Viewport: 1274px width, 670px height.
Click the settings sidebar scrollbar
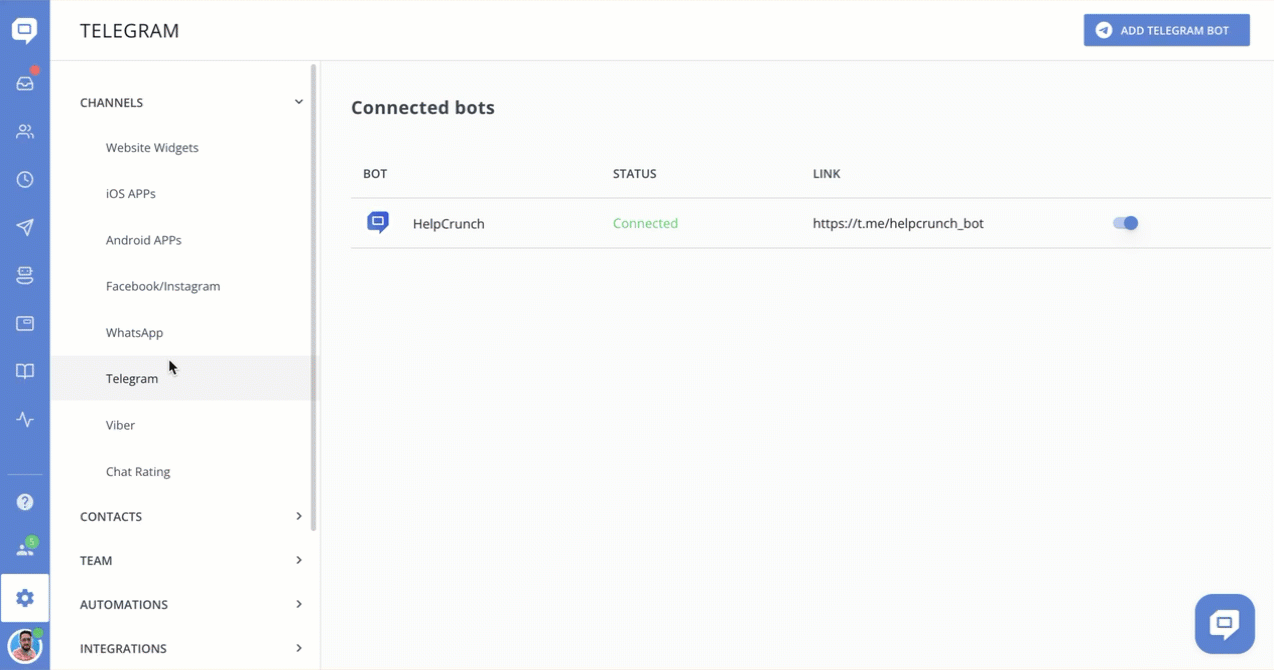point(314,300)
